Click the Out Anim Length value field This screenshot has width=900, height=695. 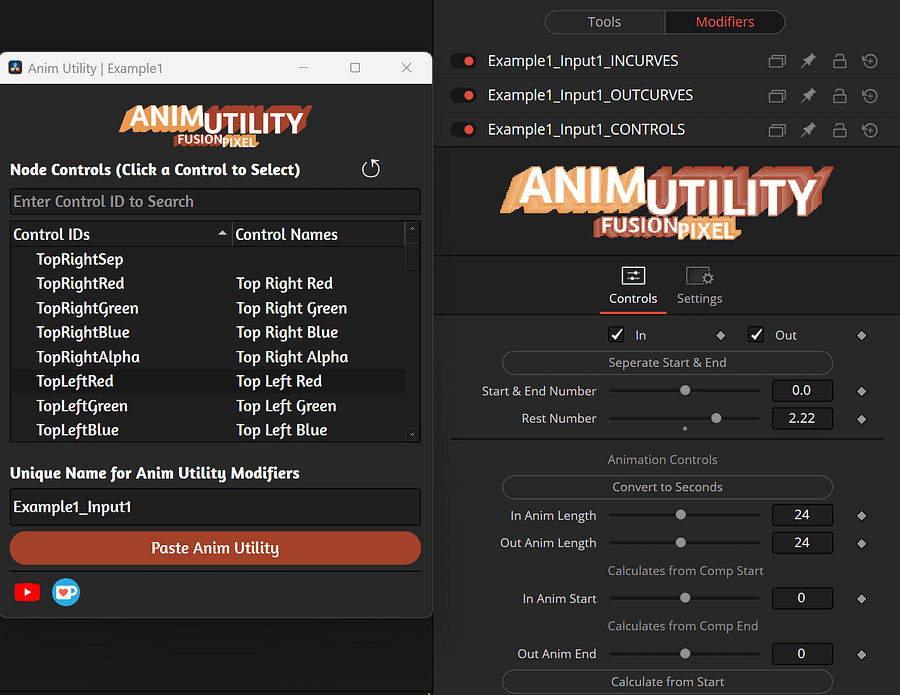coord(802,542)
